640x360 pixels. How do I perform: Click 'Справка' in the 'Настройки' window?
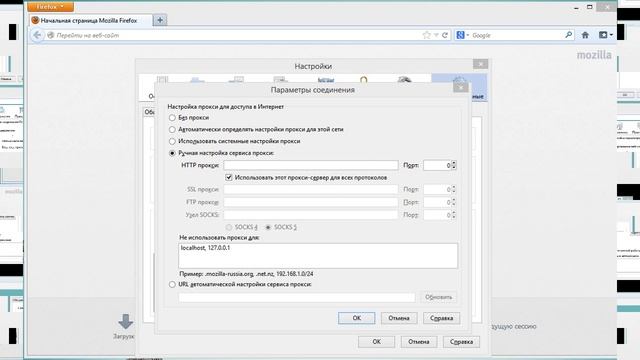click(461, 342)
